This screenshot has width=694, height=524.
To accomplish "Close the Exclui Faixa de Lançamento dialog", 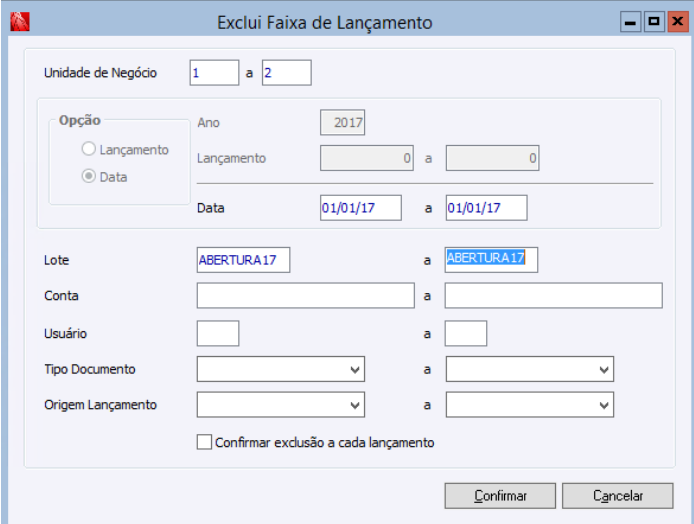I will (x=674, y=21).
